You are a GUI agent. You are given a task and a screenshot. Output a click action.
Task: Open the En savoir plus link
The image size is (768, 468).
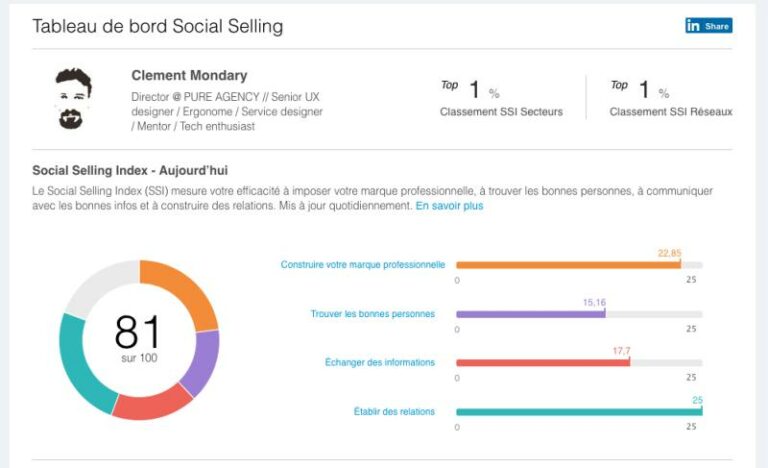tap(449, 206)
